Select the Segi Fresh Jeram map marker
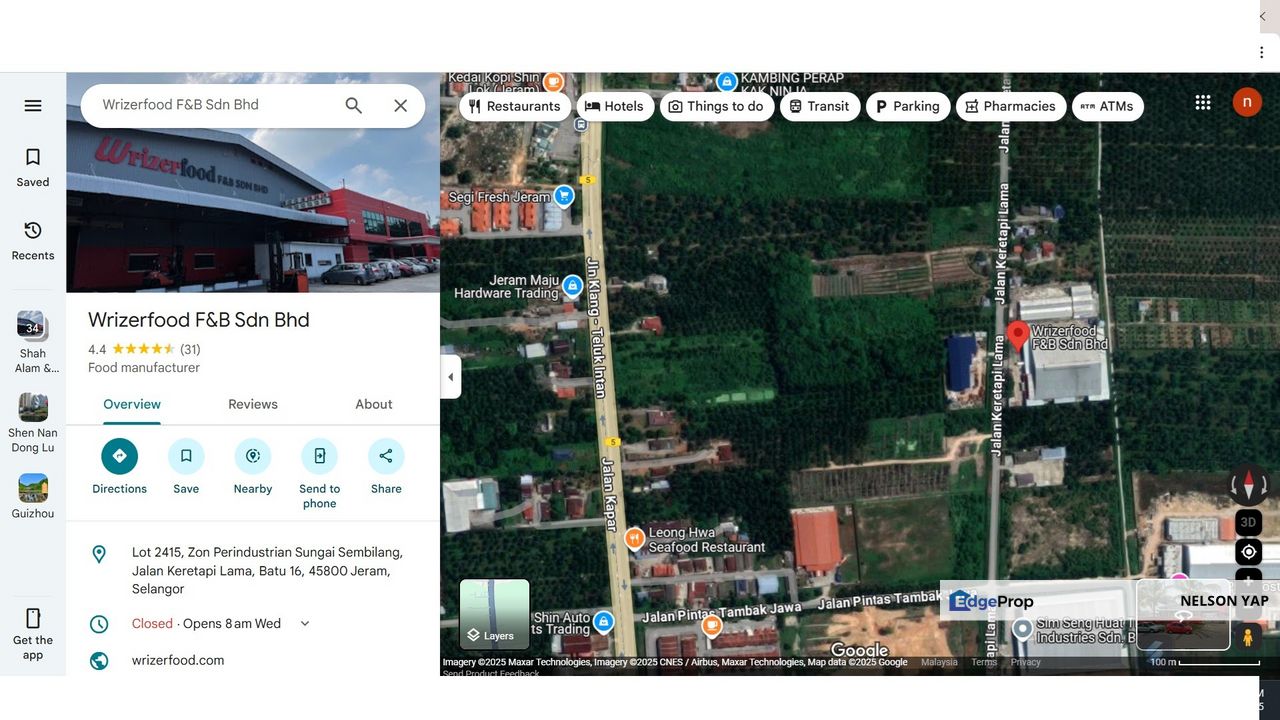 pos(564,196)
